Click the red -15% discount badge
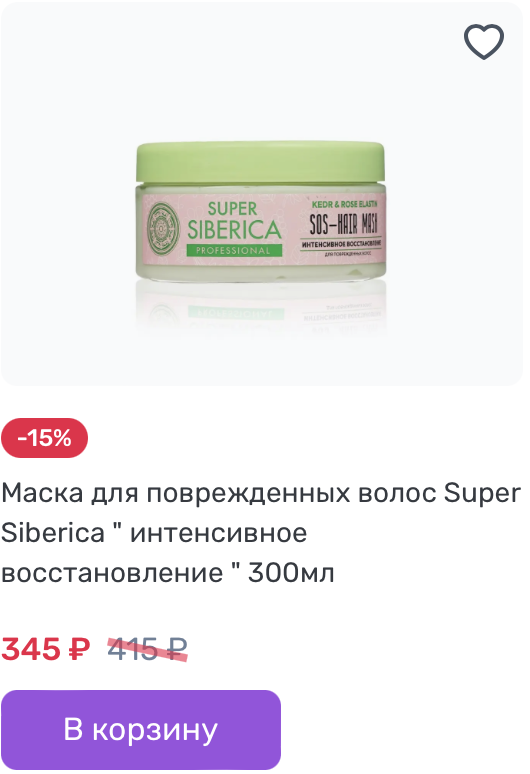 click(x=44, y=438)
